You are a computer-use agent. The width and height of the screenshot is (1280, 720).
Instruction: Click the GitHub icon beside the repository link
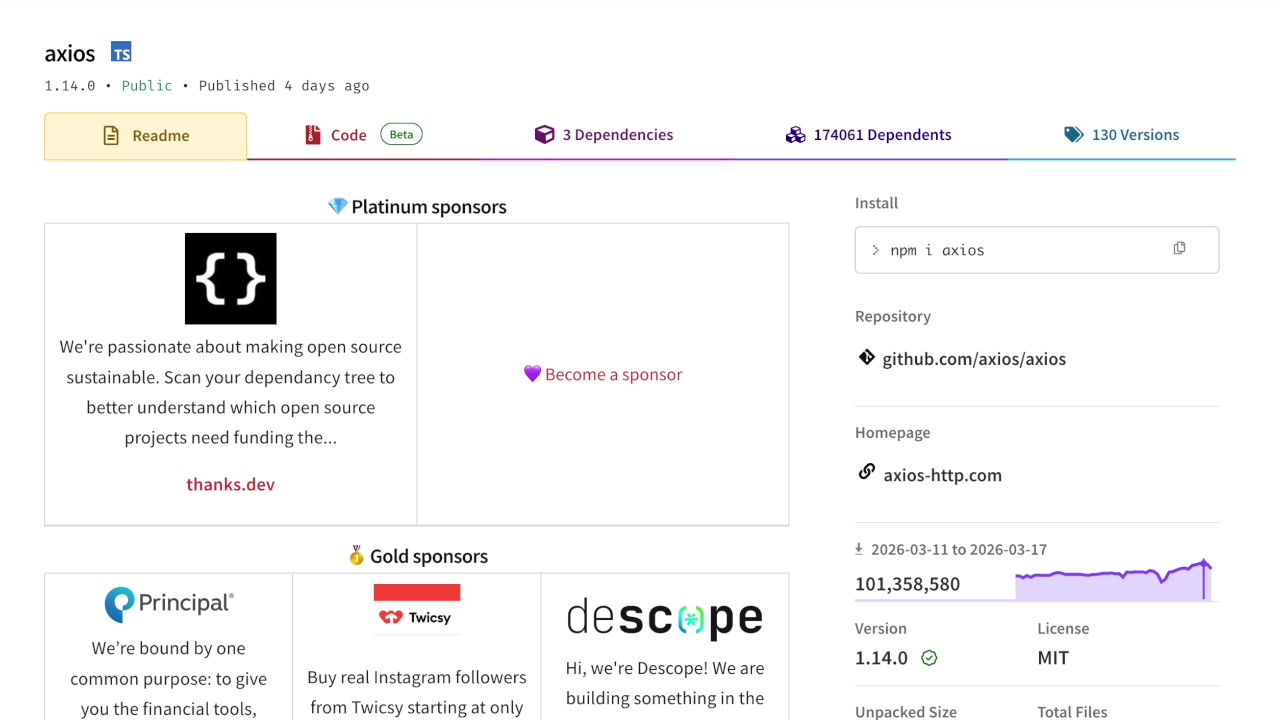(866, 357)
